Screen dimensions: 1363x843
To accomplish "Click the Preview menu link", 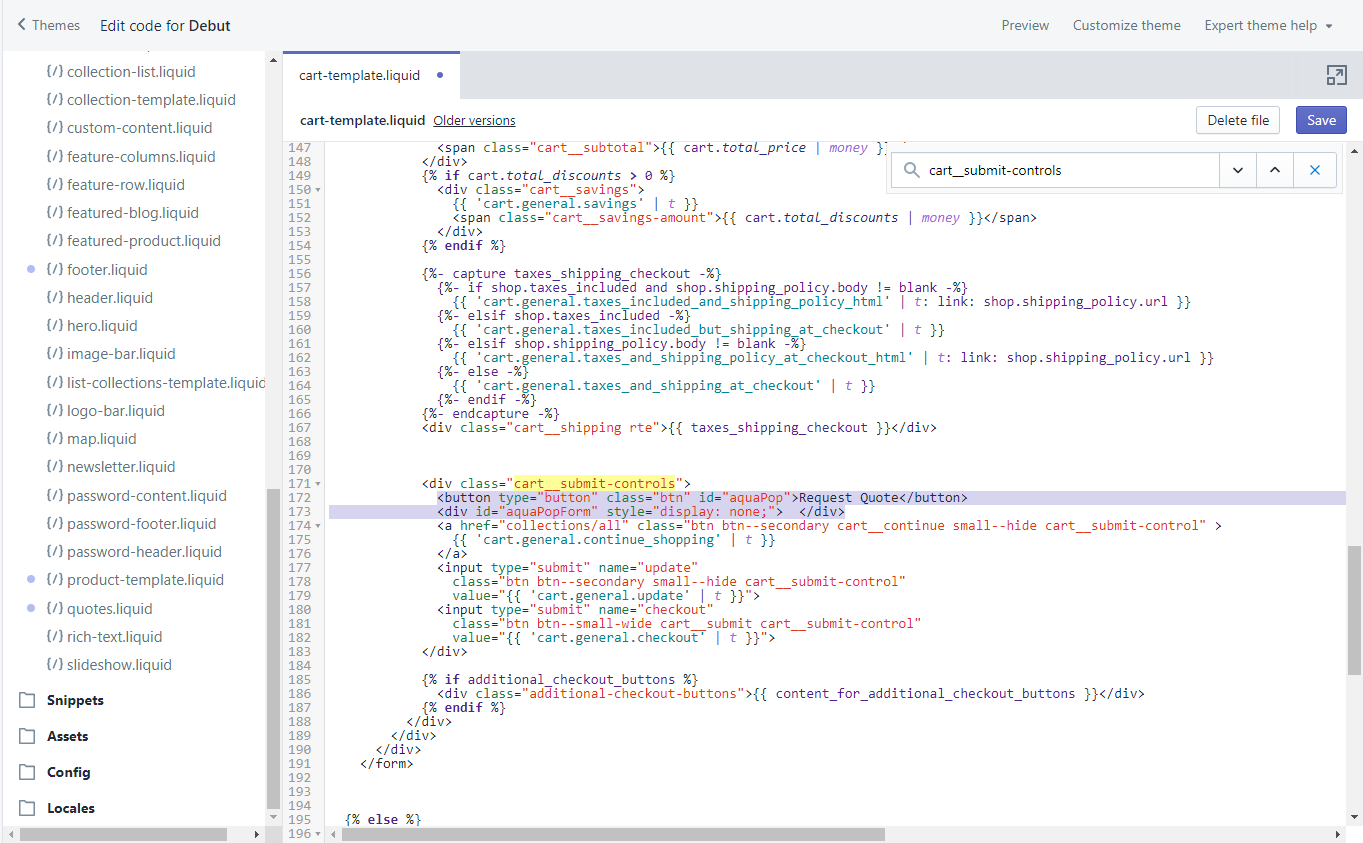I will [1025, 25].
